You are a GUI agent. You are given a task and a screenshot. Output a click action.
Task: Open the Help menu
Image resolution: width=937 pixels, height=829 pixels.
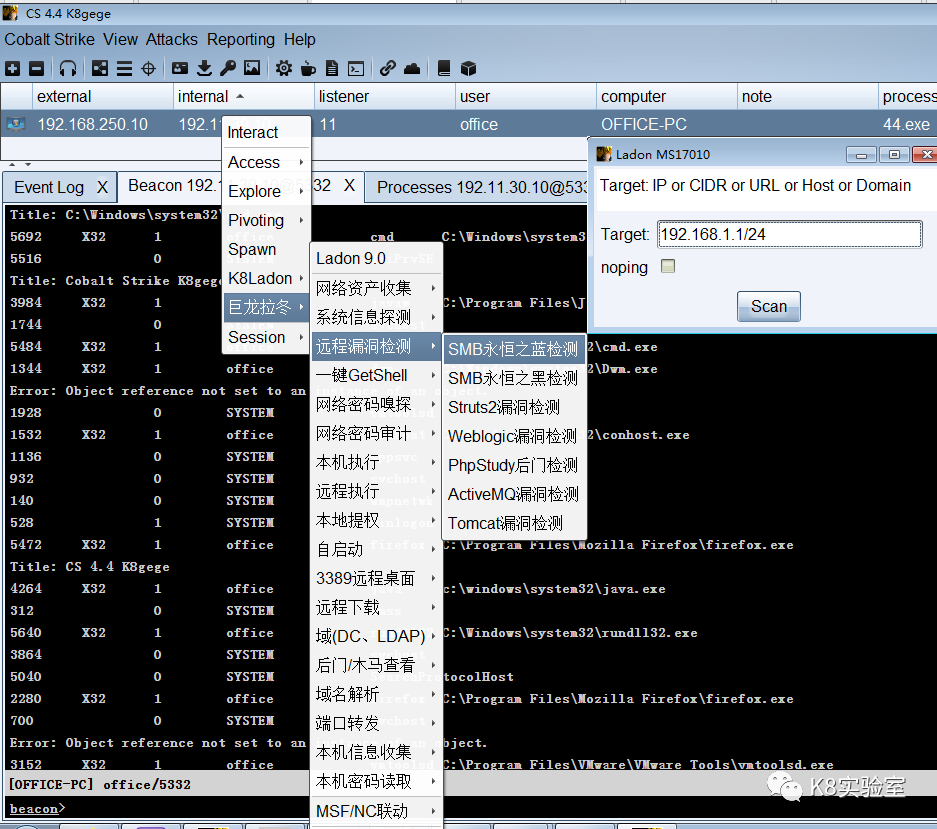pos(299,39)
